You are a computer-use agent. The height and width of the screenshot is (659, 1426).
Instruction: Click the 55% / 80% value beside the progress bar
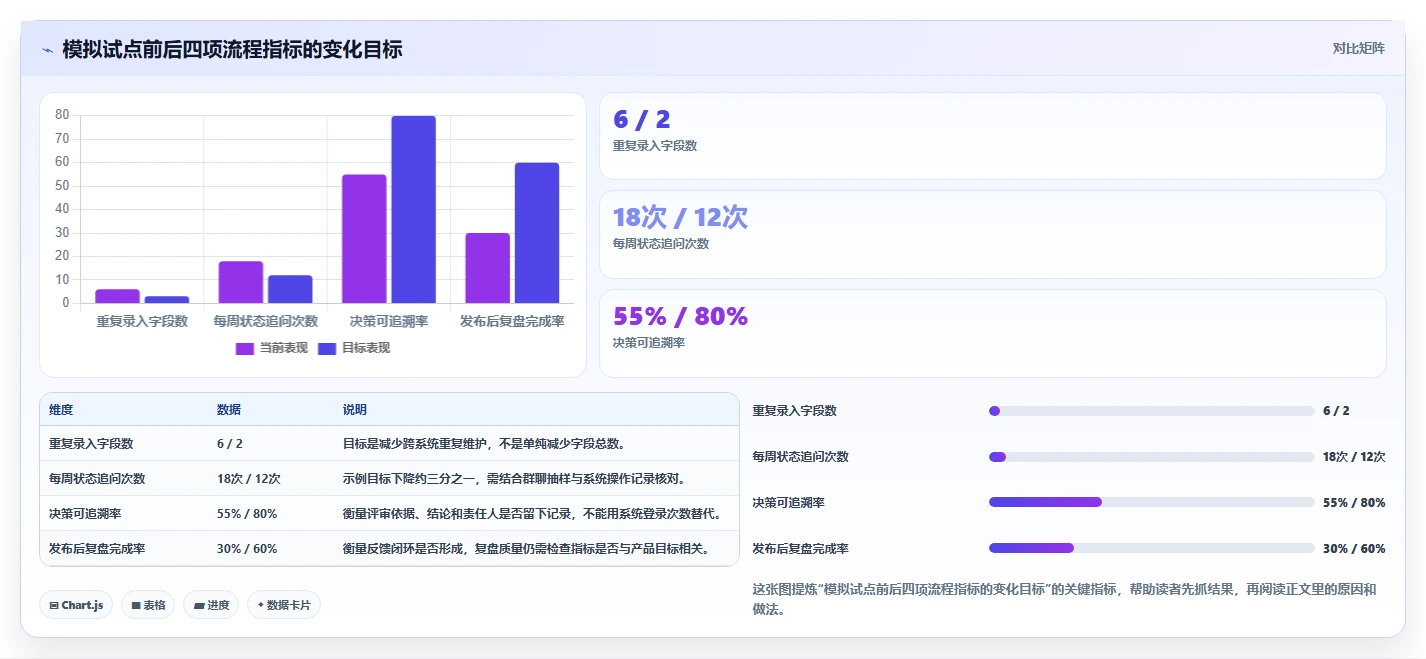pyautogui.click(x=1354, y=503)
